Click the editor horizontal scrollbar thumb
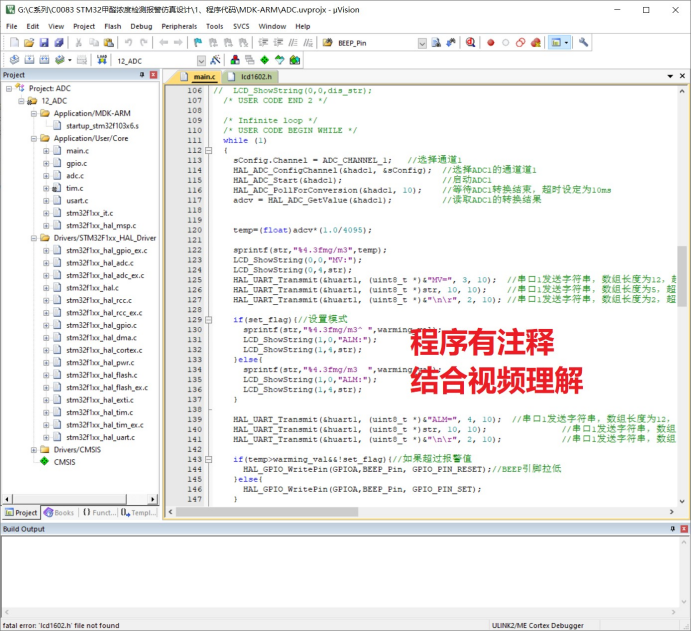This screenshot has height=631, width=692. (267, 512)
